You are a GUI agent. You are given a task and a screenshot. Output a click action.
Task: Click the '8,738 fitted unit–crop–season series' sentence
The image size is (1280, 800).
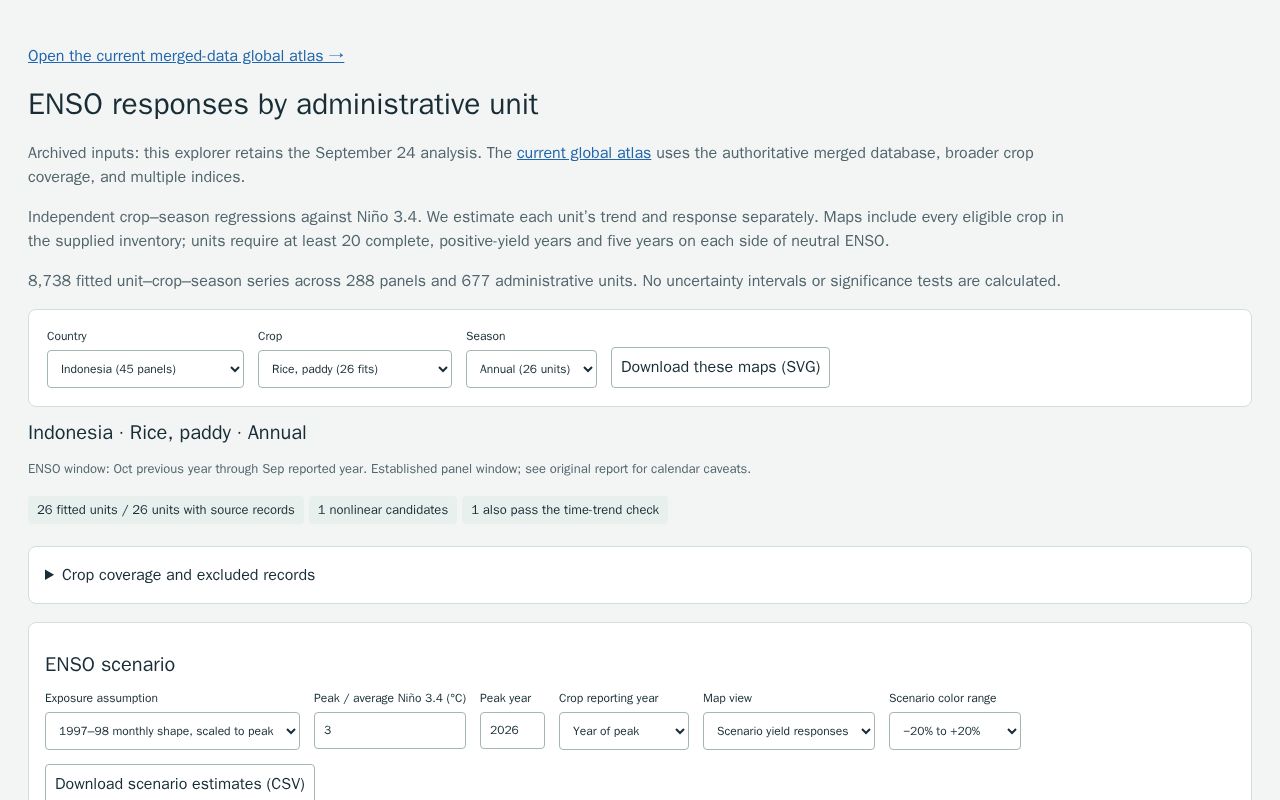click(x=544, y=281)
